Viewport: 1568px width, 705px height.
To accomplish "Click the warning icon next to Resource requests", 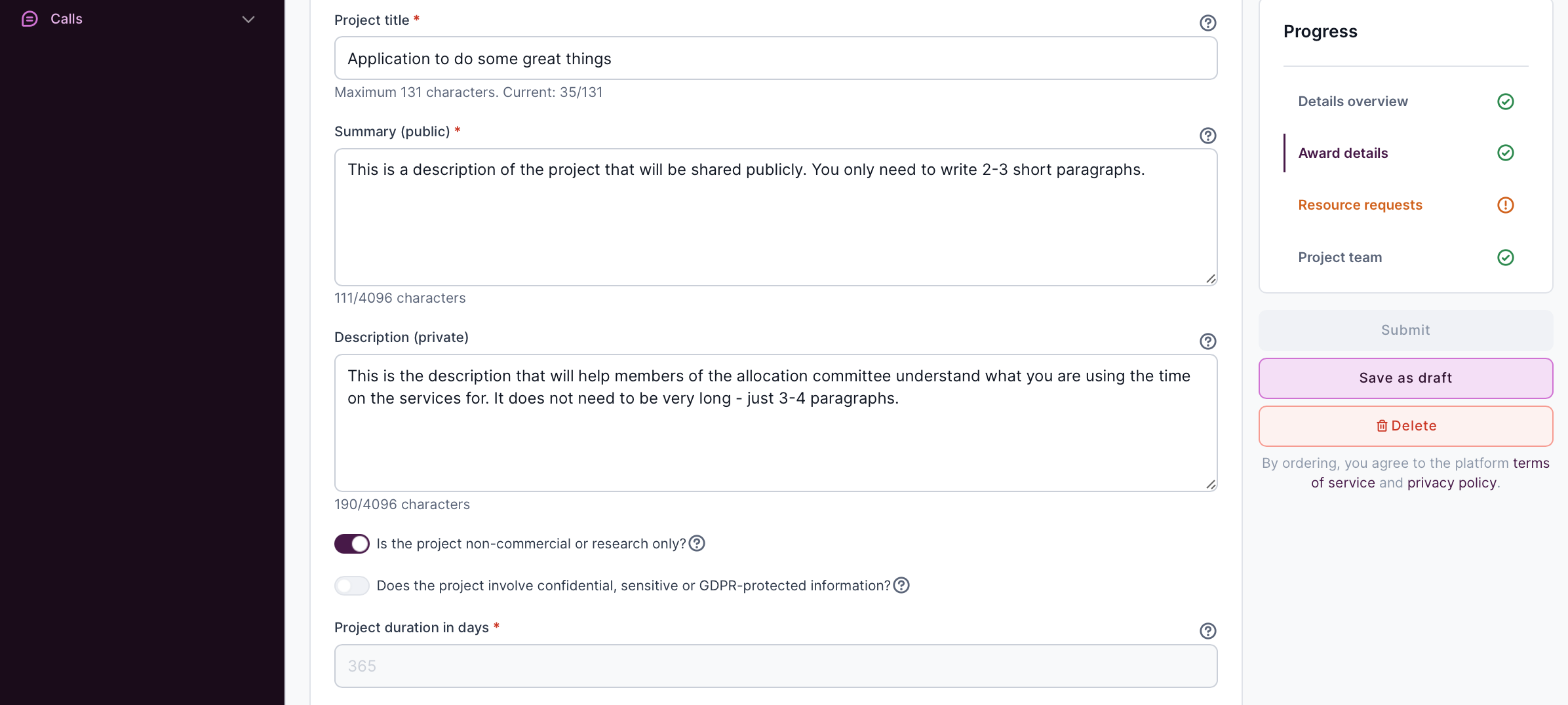I will coord(1506,205).
